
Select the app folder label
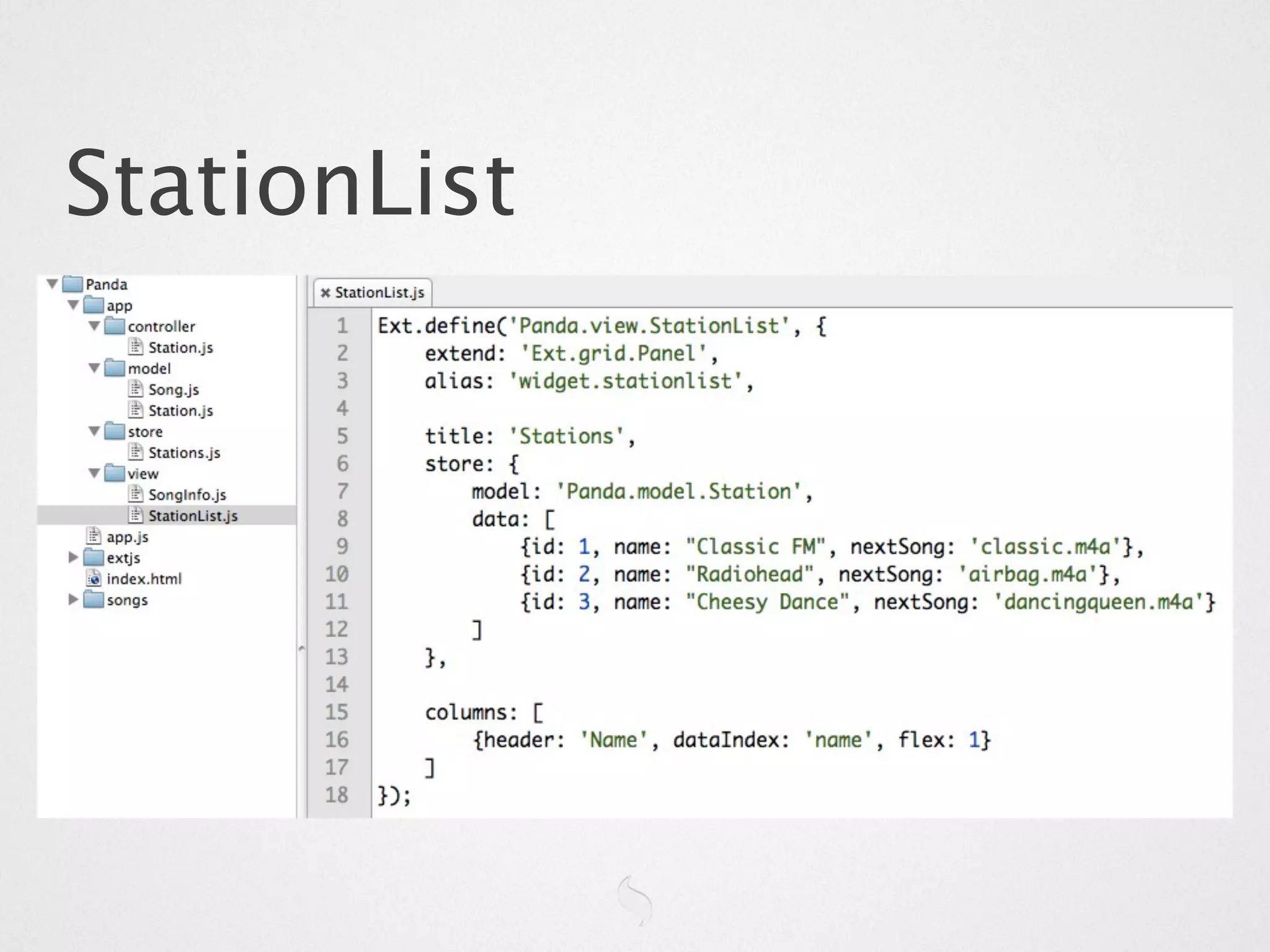pos(119,306)
